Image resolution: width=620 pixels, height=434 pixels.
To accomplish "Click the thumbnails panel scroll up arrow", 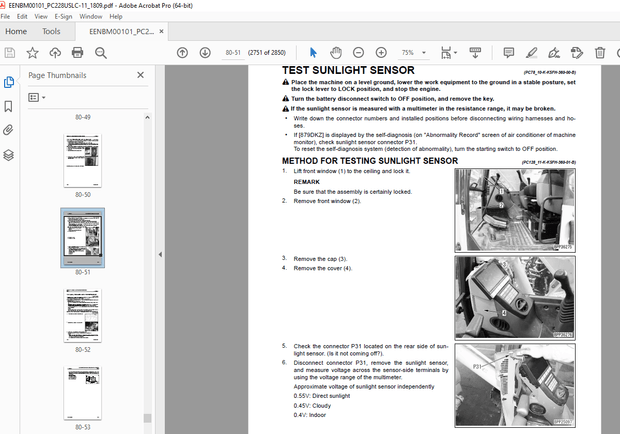I will (147, 117).
